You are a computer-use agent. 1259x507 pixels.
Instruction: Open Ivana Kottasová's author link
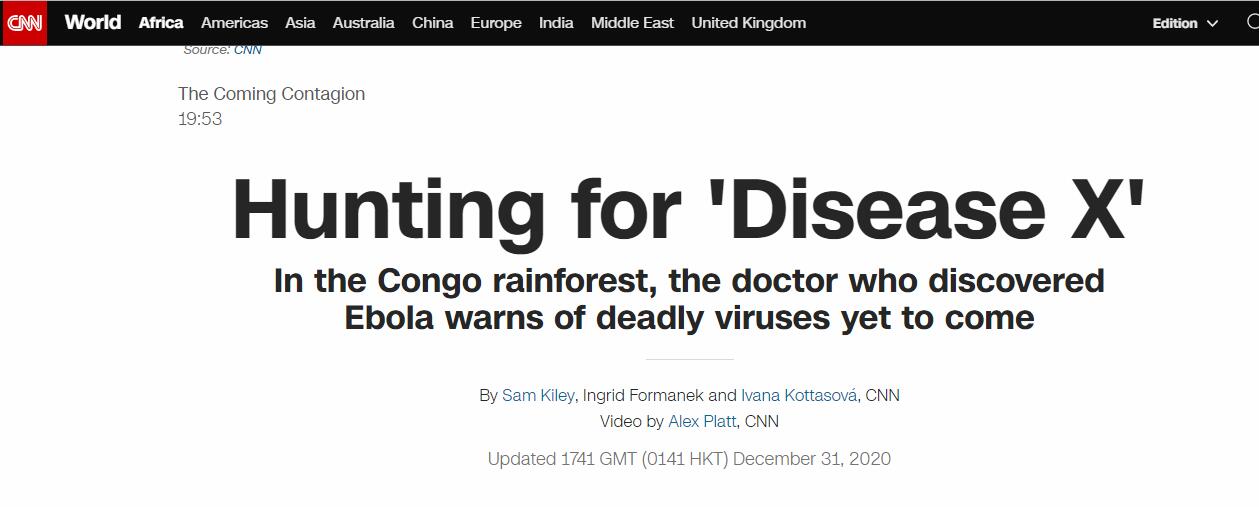tap(799, 395)
